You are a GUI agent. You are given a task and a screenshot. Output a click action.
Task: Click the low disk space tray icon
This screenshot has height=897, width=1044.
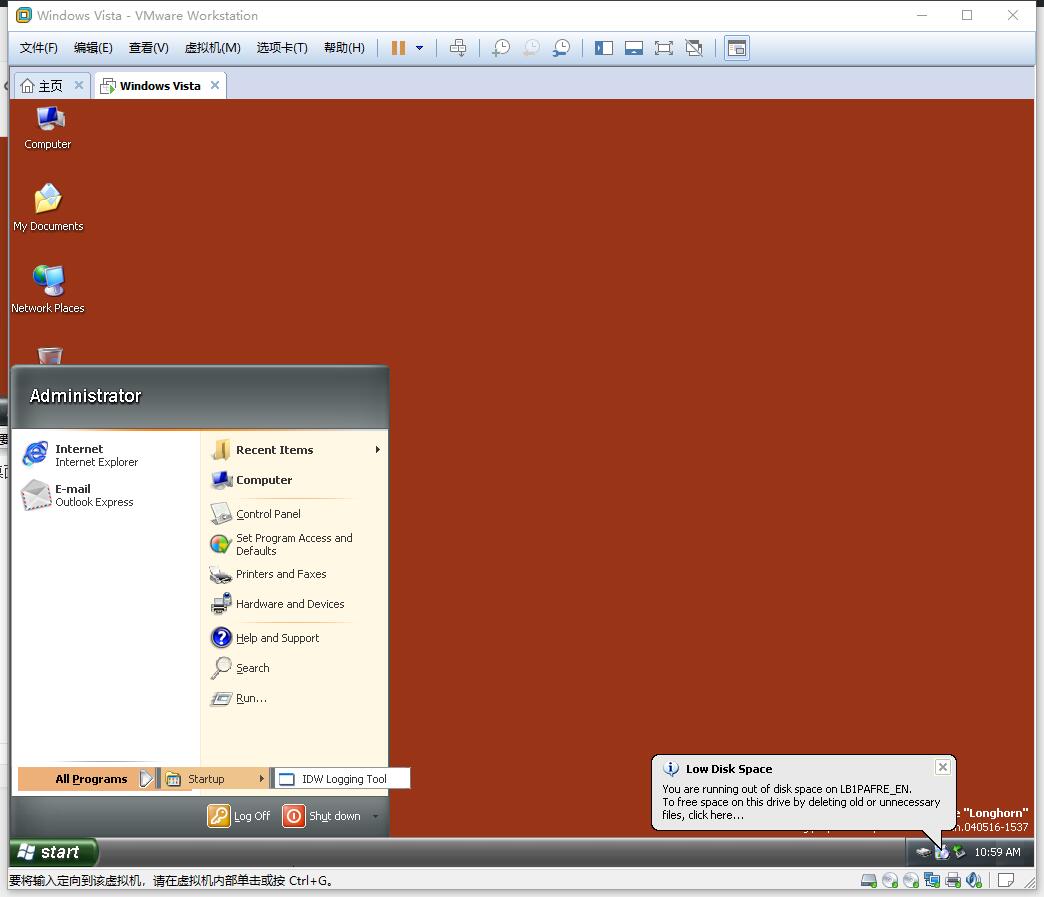(941, 852)
